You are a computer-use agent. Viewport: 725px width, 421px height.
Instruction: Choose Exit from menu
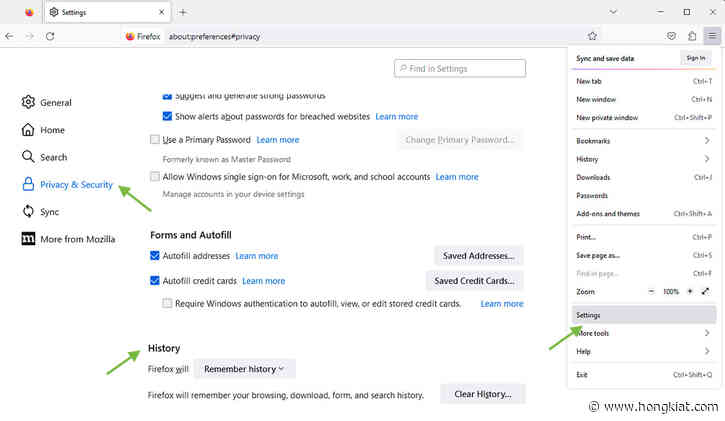coord(644,374)
